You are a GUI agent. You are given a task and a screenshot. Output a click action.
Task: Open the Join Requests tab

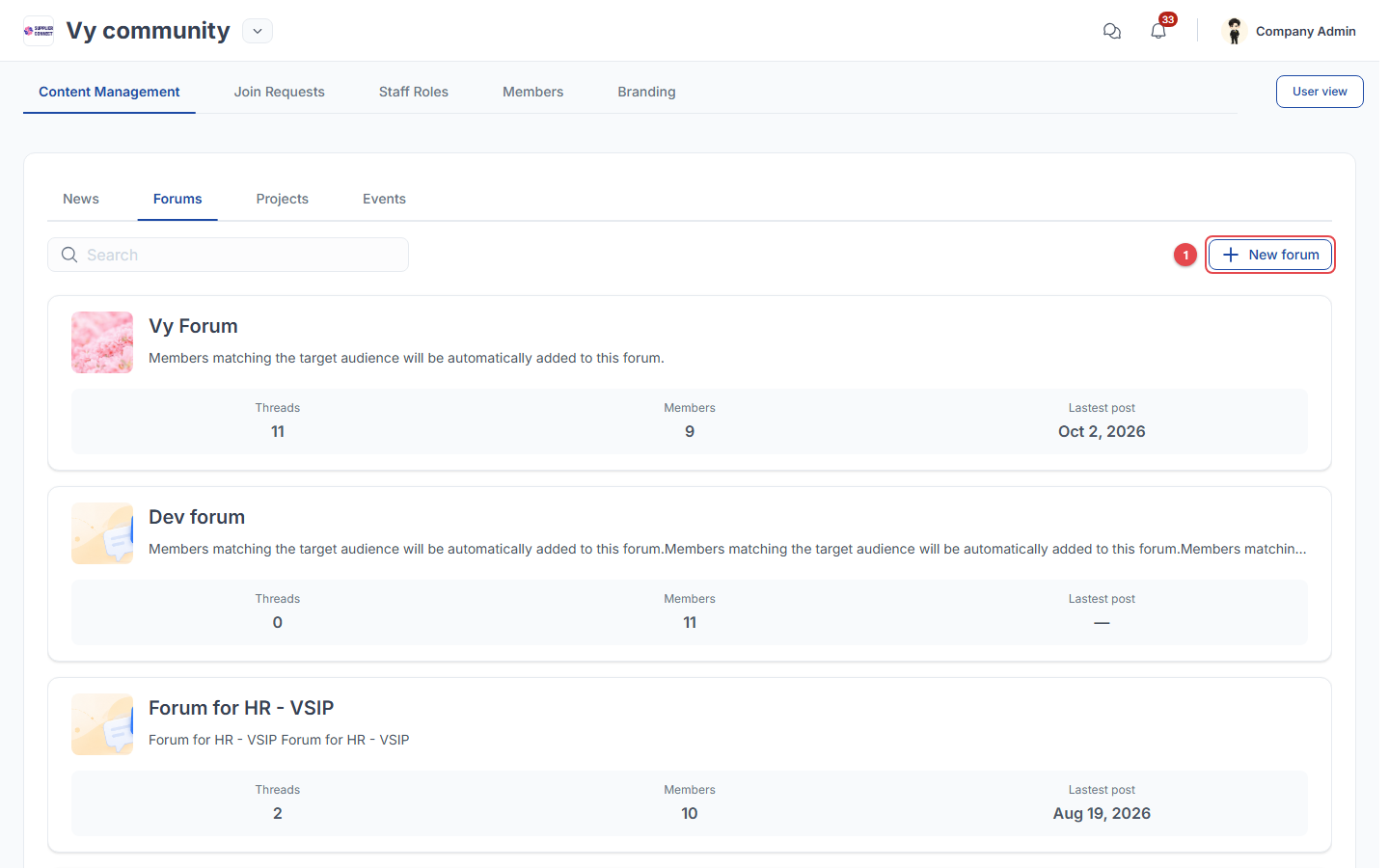(280, 92)
